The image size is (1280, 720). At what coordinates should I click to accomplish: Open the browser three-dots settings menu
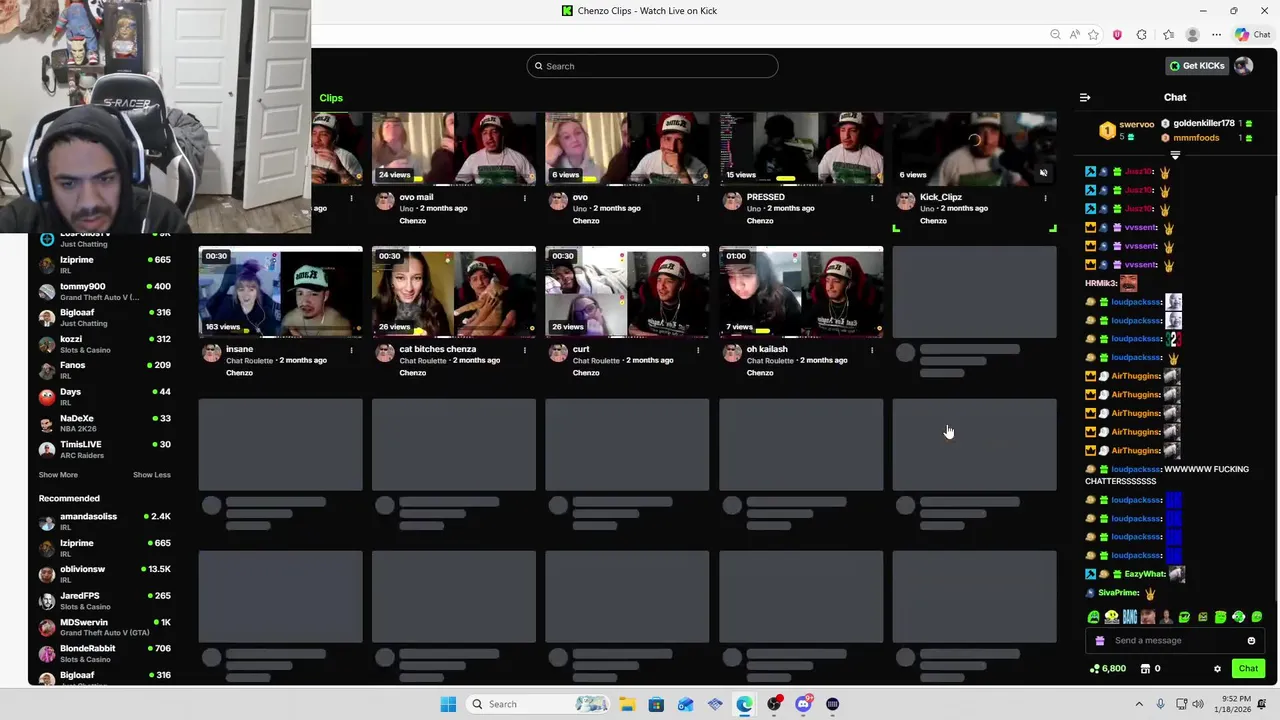tap(1216, 35)
